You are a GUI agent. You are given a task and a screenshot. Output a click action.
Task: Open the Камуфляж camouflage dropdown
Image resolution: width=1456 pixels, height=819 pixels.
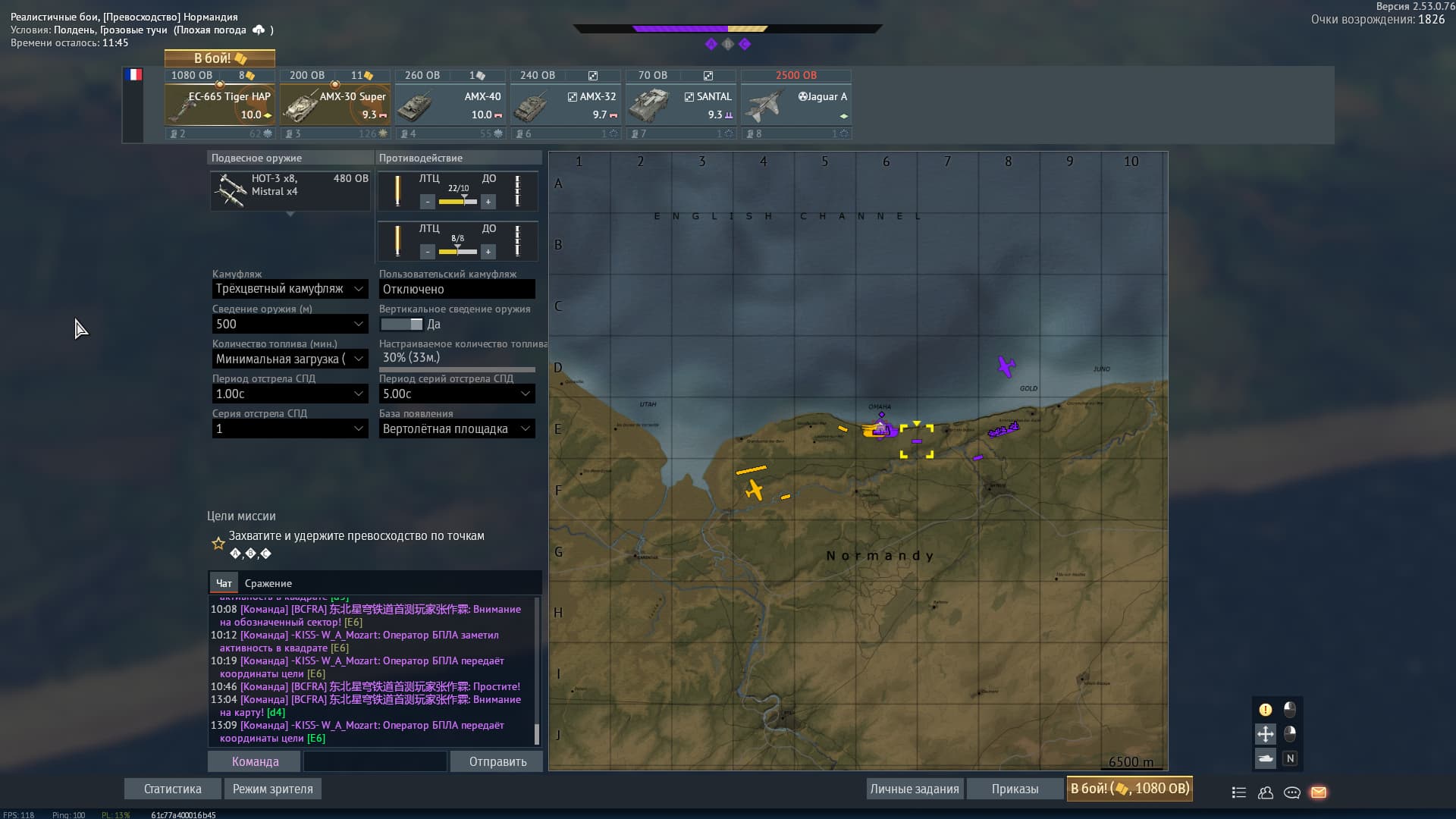click(x=290, y=289)
